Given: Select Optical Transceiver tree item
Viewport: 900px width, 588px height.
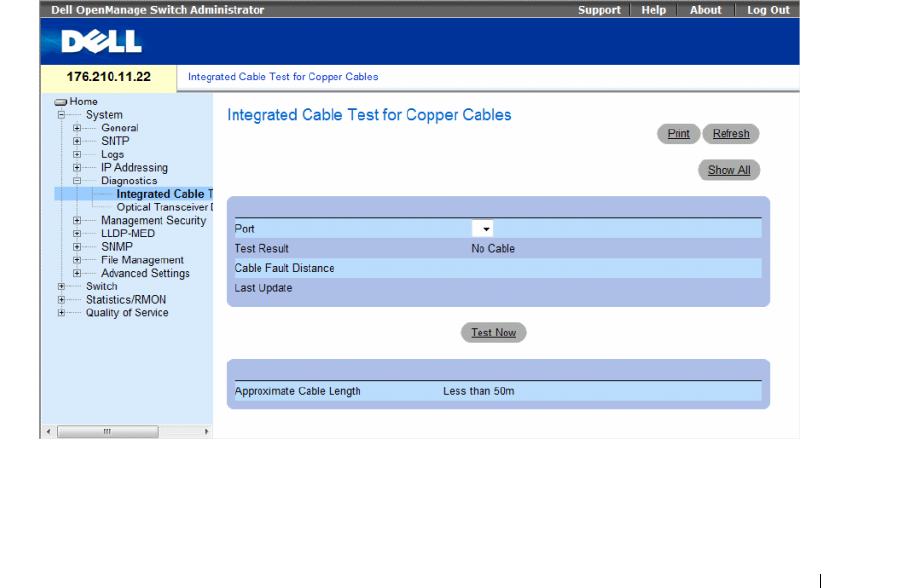Looking at the screenshot, I should pos(165,207).
